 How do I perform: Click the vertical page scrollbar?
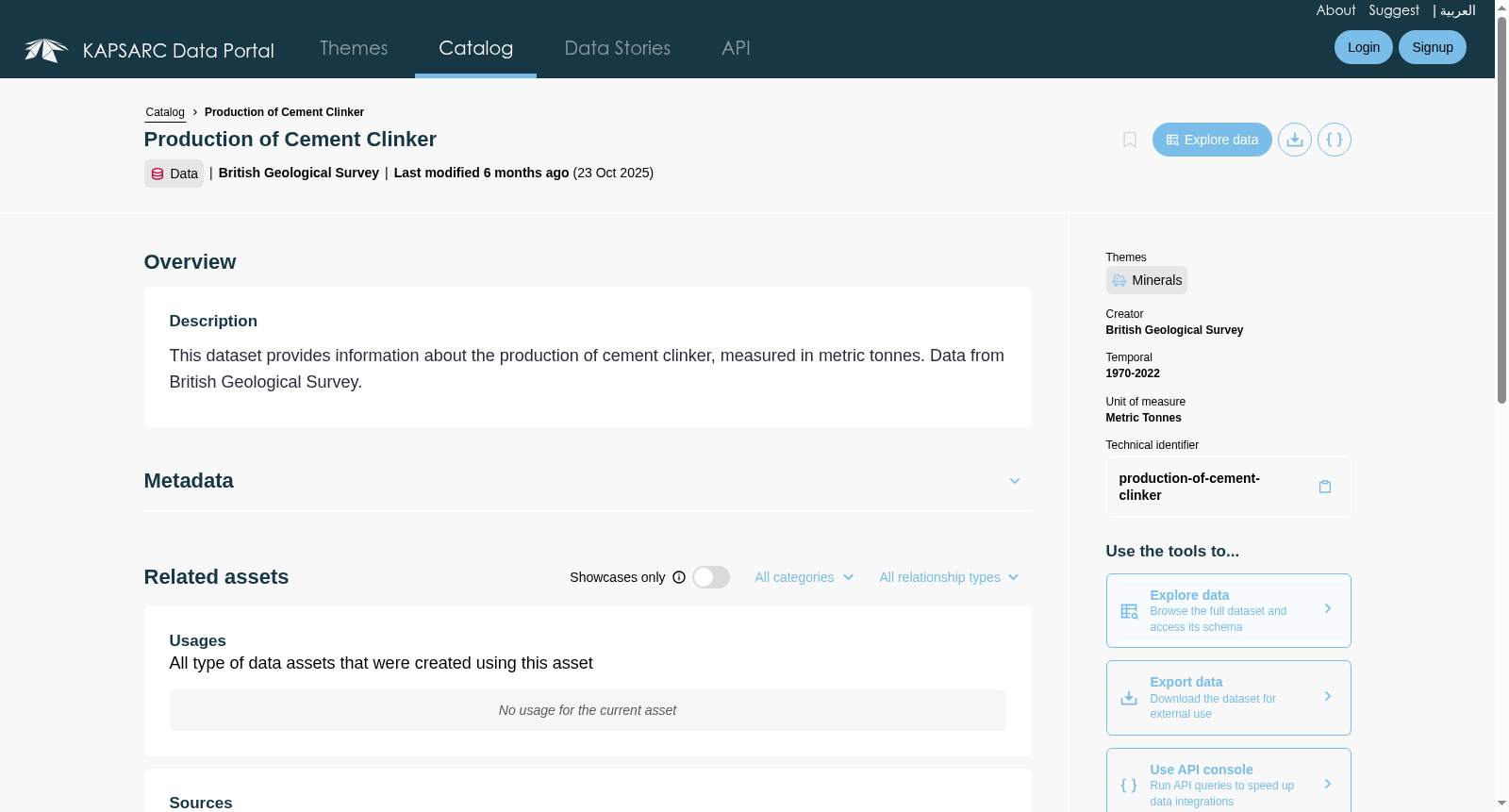tap(1501, 210)
